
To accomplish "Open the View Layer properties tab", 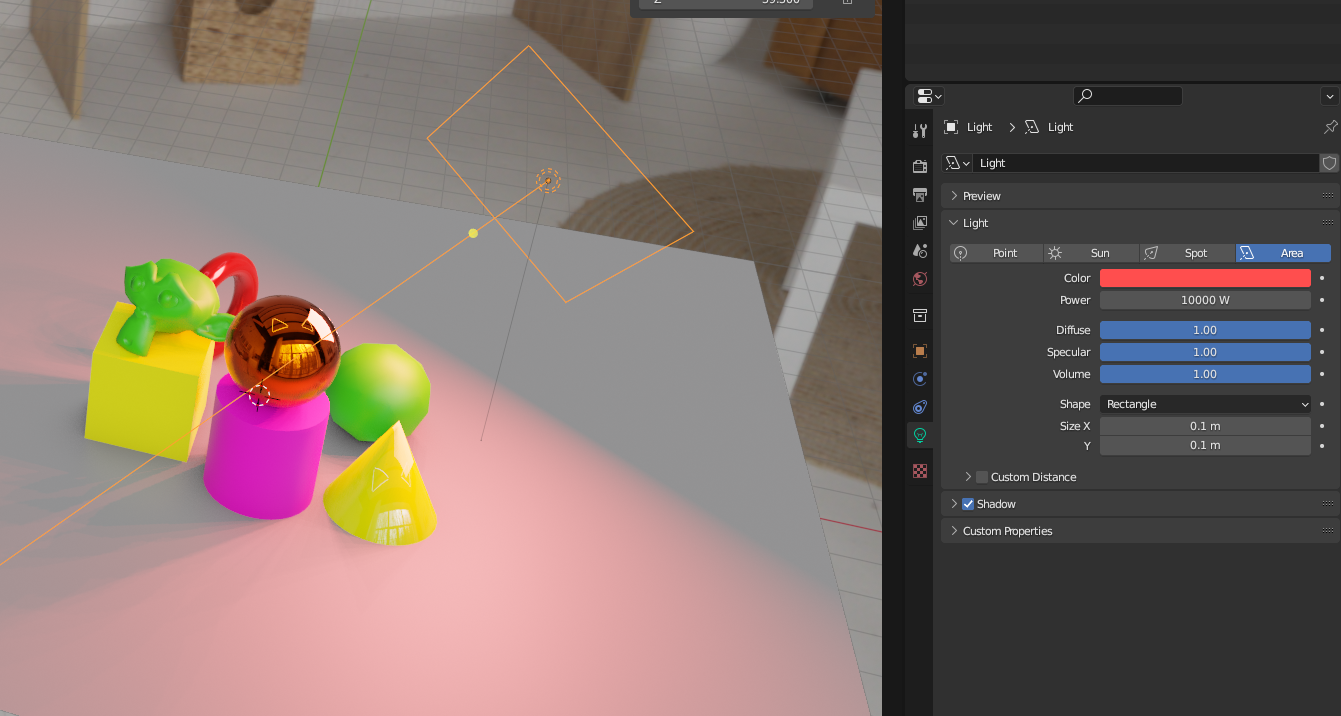I will point(920,222).
